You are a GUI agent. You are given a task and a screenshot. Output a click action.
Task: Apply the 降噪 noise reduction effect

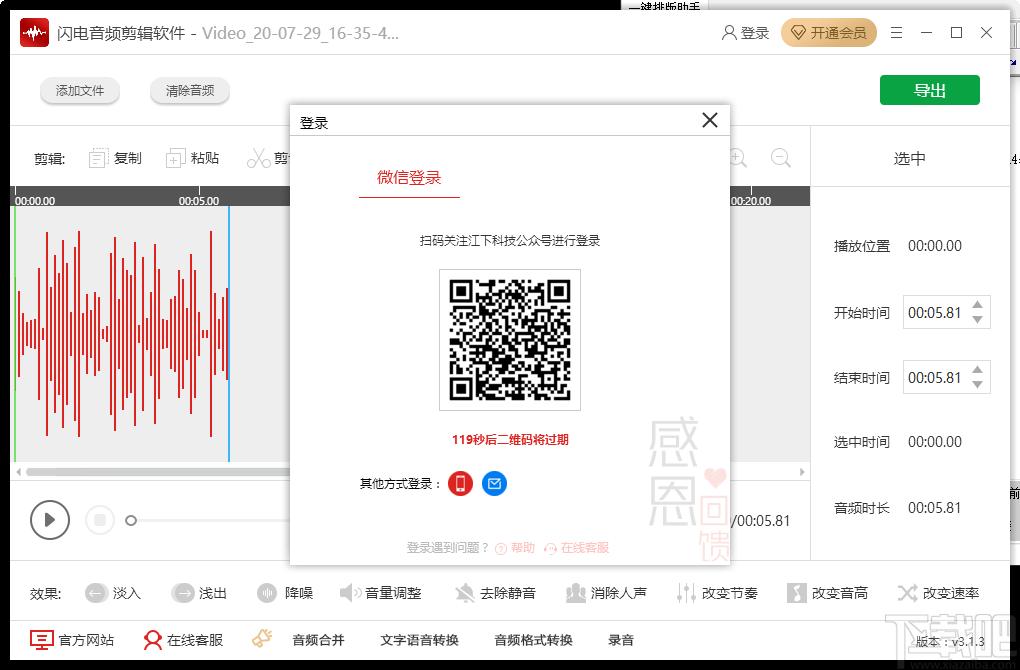285,593
